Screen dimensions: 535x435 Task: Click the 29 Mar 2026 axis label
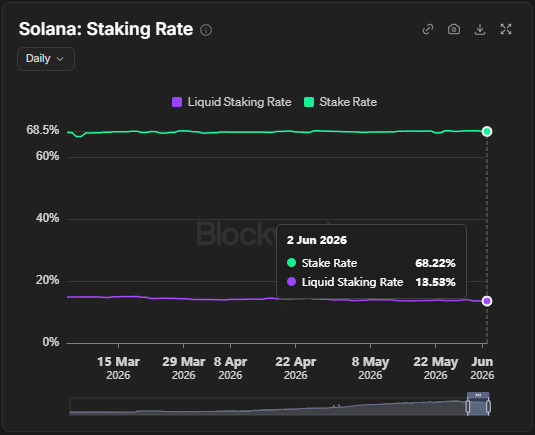click(184, 368)
